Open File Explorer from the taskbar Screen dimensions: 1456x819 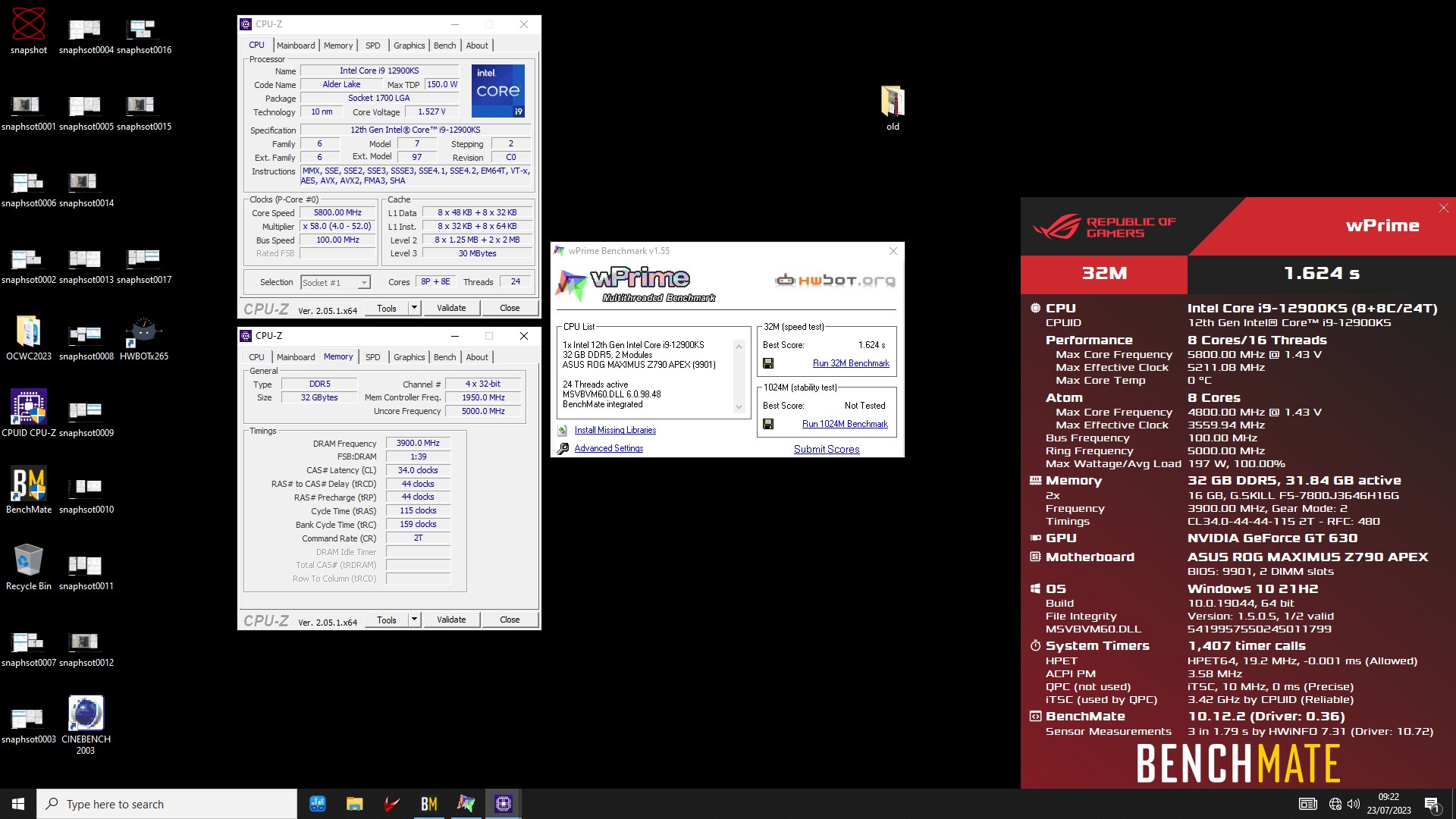[354, 804]
